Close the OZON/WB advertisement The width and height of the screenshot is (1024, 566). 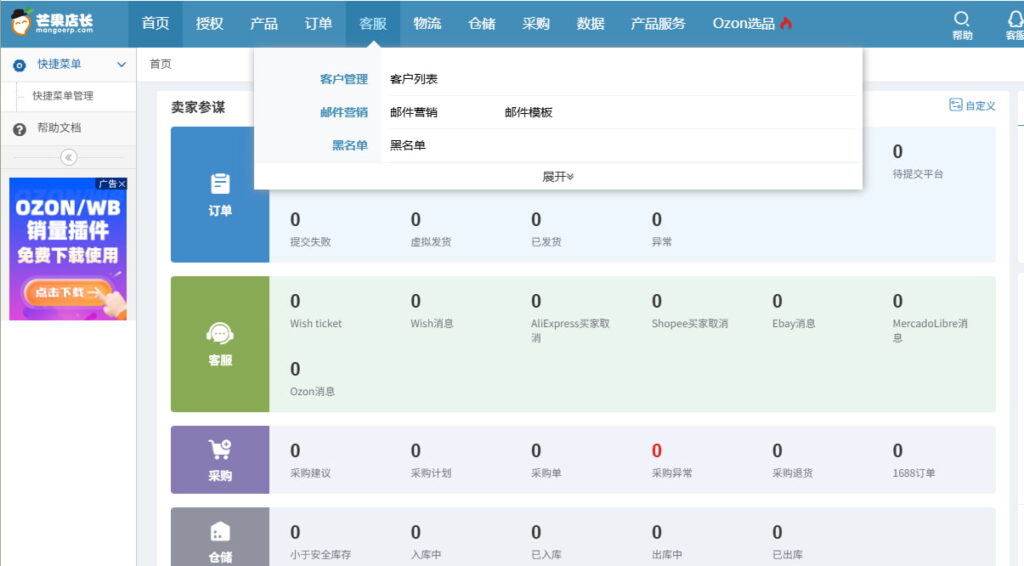[122, 184]
